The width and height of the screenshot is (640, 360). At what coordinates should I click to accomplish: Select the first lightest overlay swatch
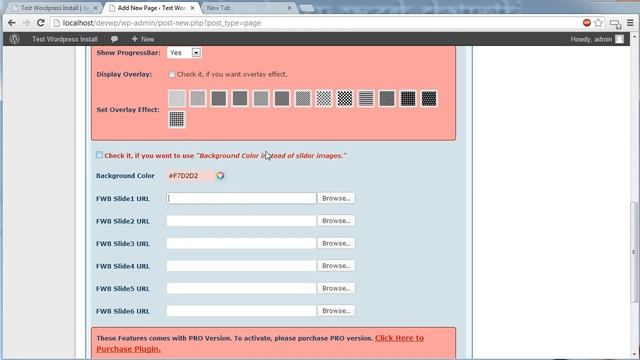click(x=177, y=98)
